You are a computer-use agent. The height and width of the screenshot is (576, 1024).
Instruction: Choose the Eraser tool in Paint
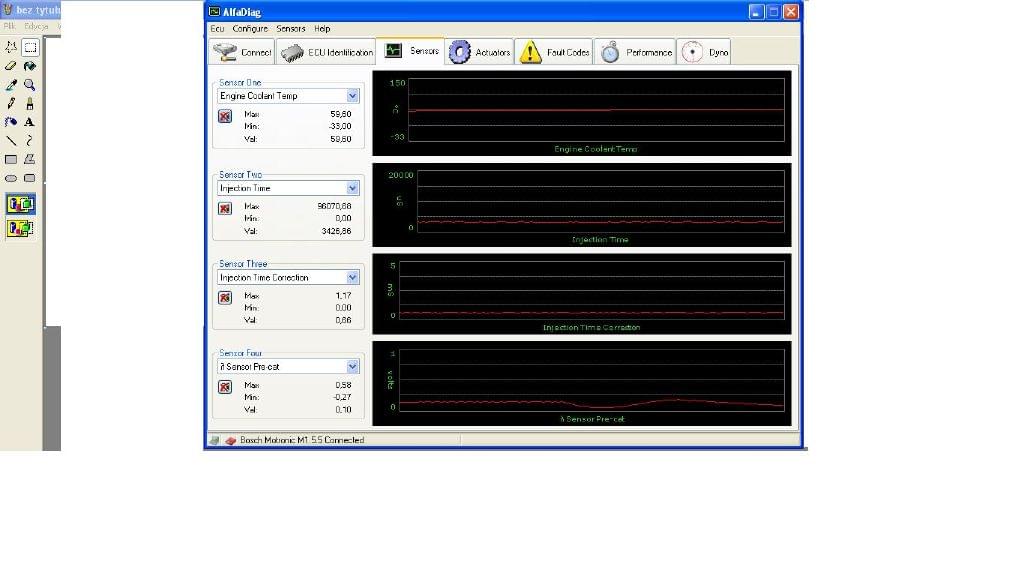11,66
